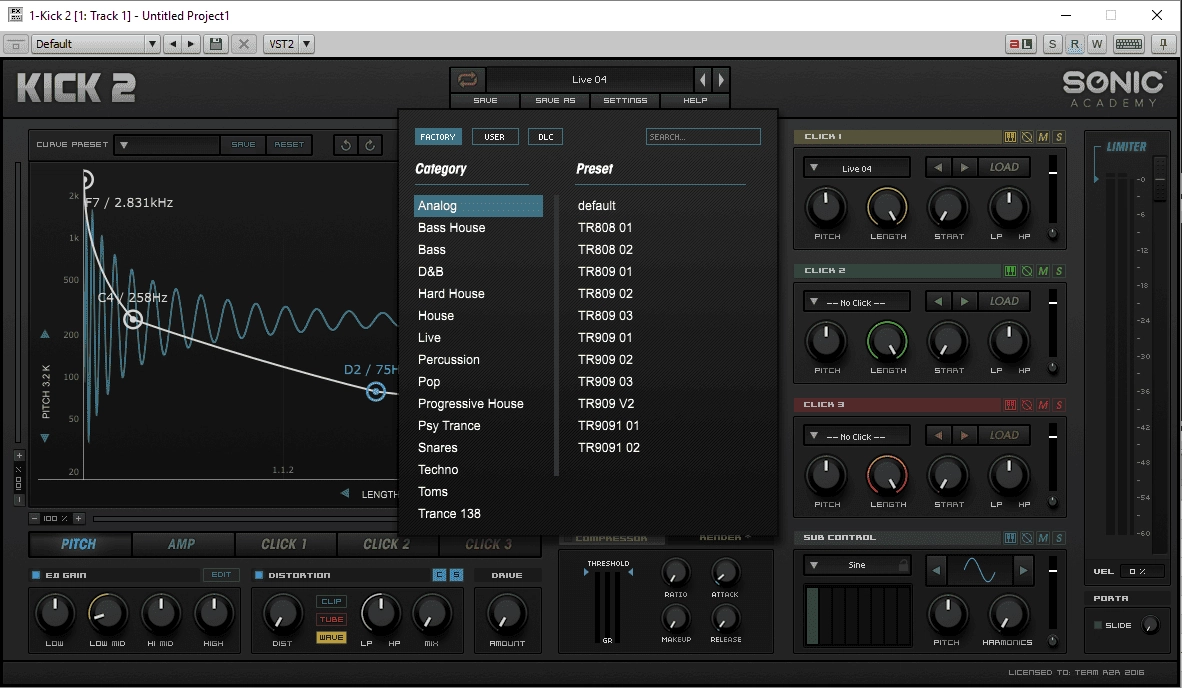Switch to the AMP tab
Image resolution: width=1182 pixels, height=688 pixels.
182,544
